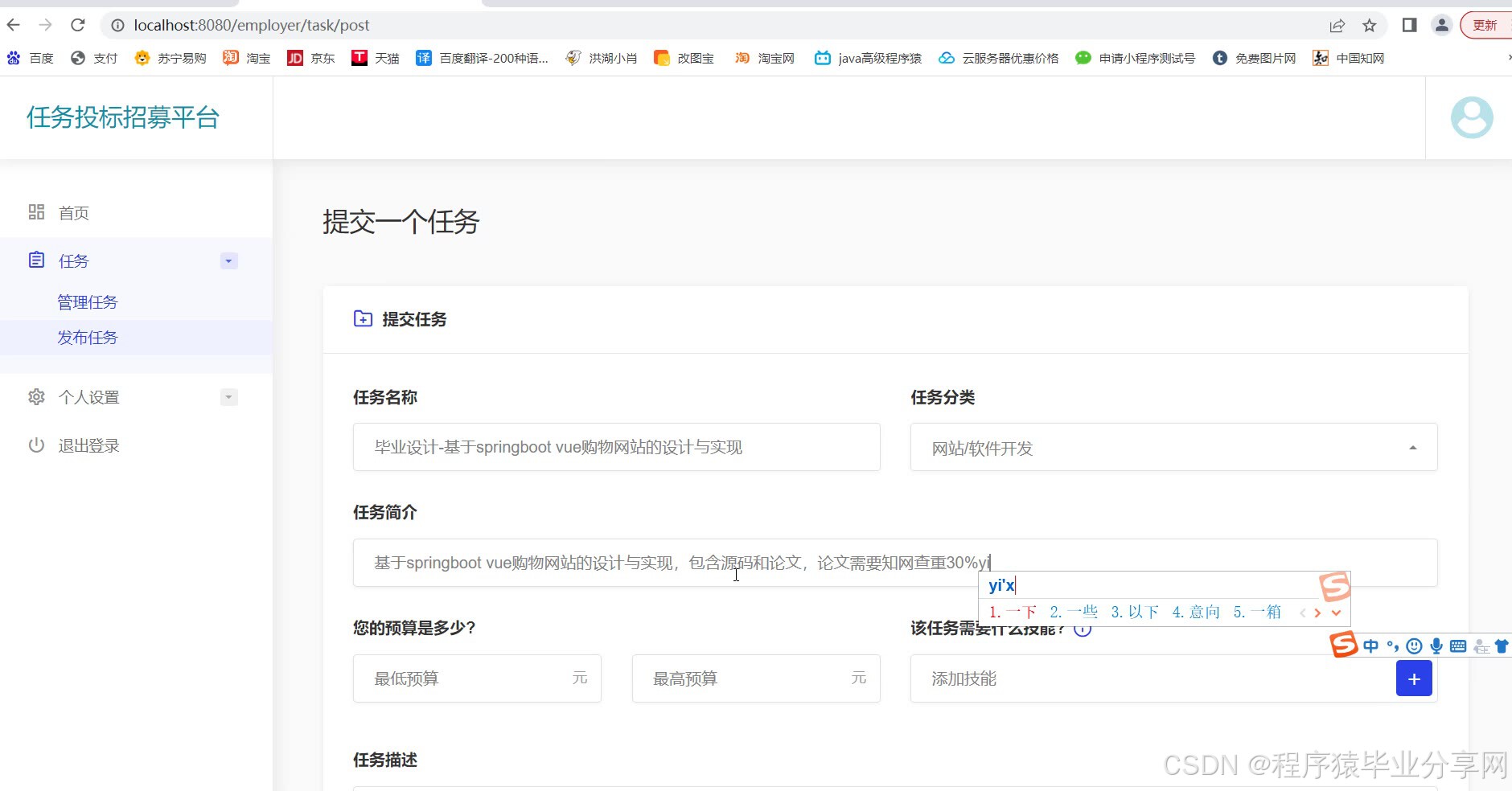Open the 百度 bookmark

30,58
